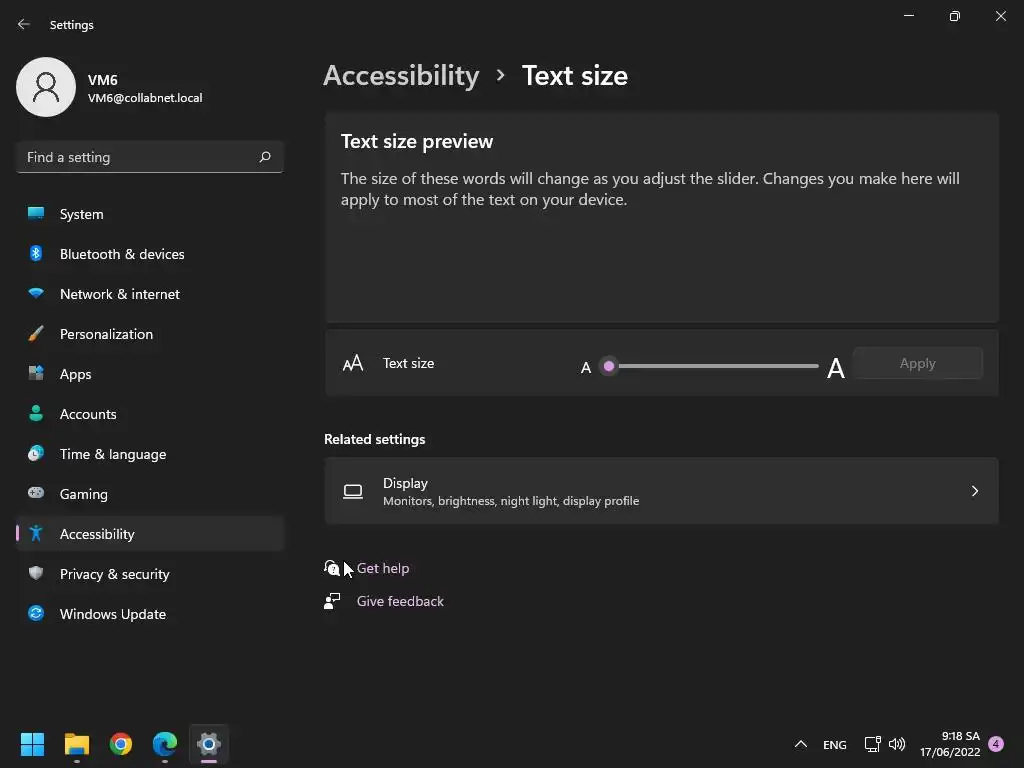Open the Apps settings category
The width and height of the screenshot is (1024, 768).
tap(75, 374)
